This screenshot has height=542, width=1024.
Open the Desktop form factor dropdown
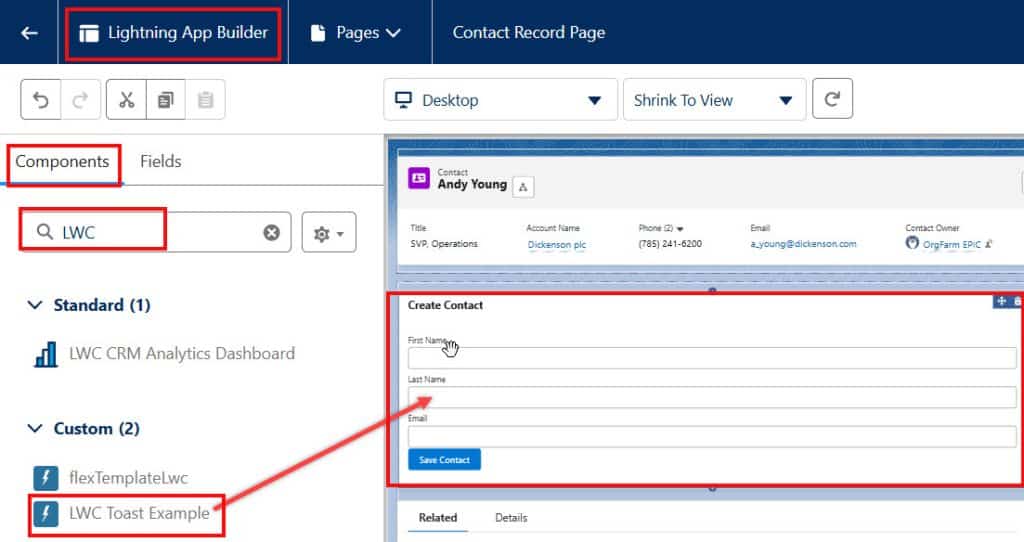tap(500, 100)
